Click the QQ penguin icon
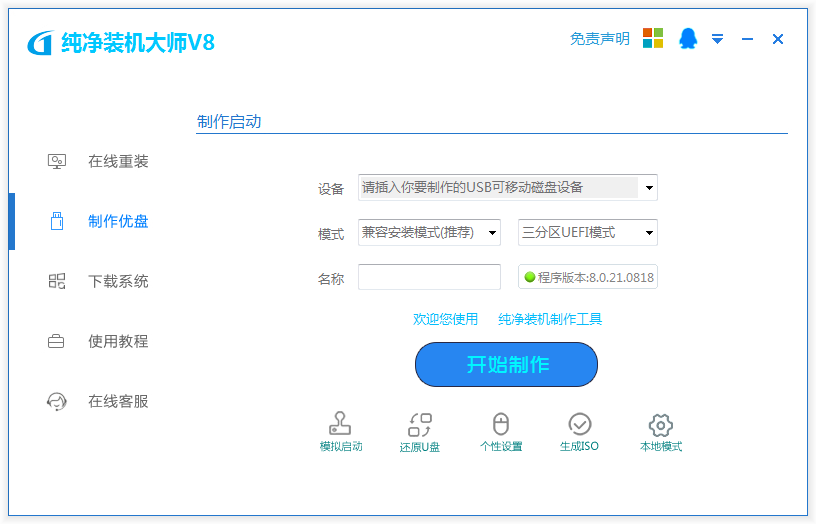Image resolution: width=816 pixels, height=524 pixels. (x=688, y=39)
